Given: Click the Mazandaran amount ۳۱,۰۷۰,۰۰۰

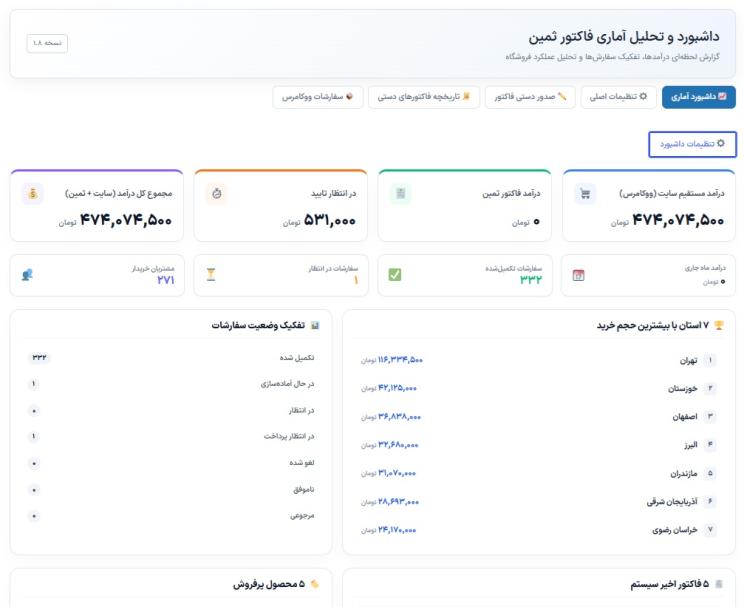Looking at the screenshot, I should coord(397,473).
